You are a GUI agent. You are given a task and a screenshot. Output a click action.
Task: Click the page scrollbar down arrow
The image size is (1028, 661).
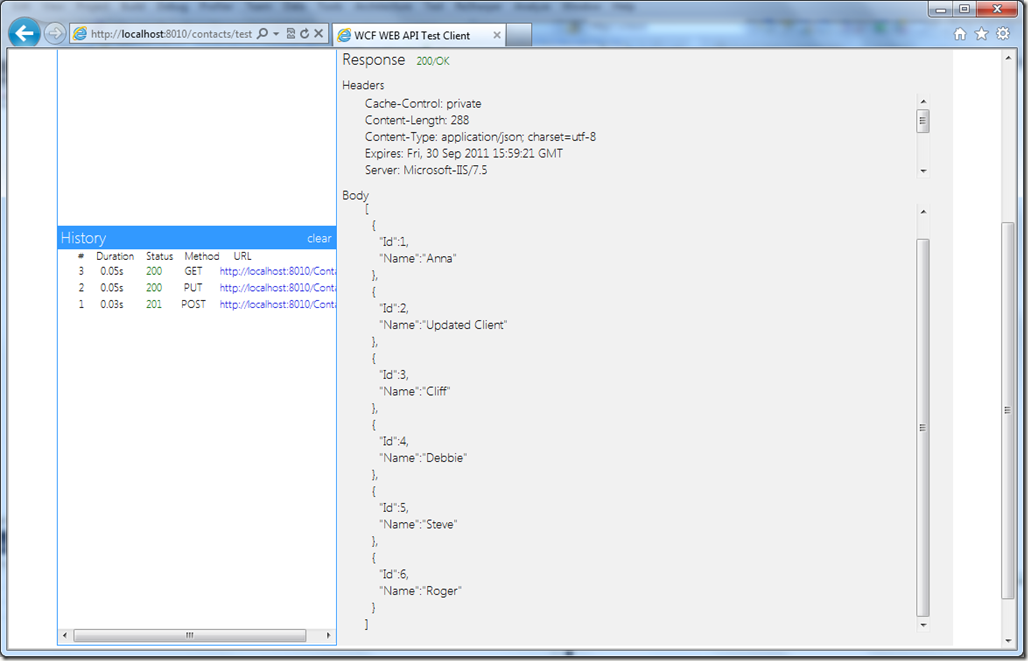click(x=1008, y=641)
